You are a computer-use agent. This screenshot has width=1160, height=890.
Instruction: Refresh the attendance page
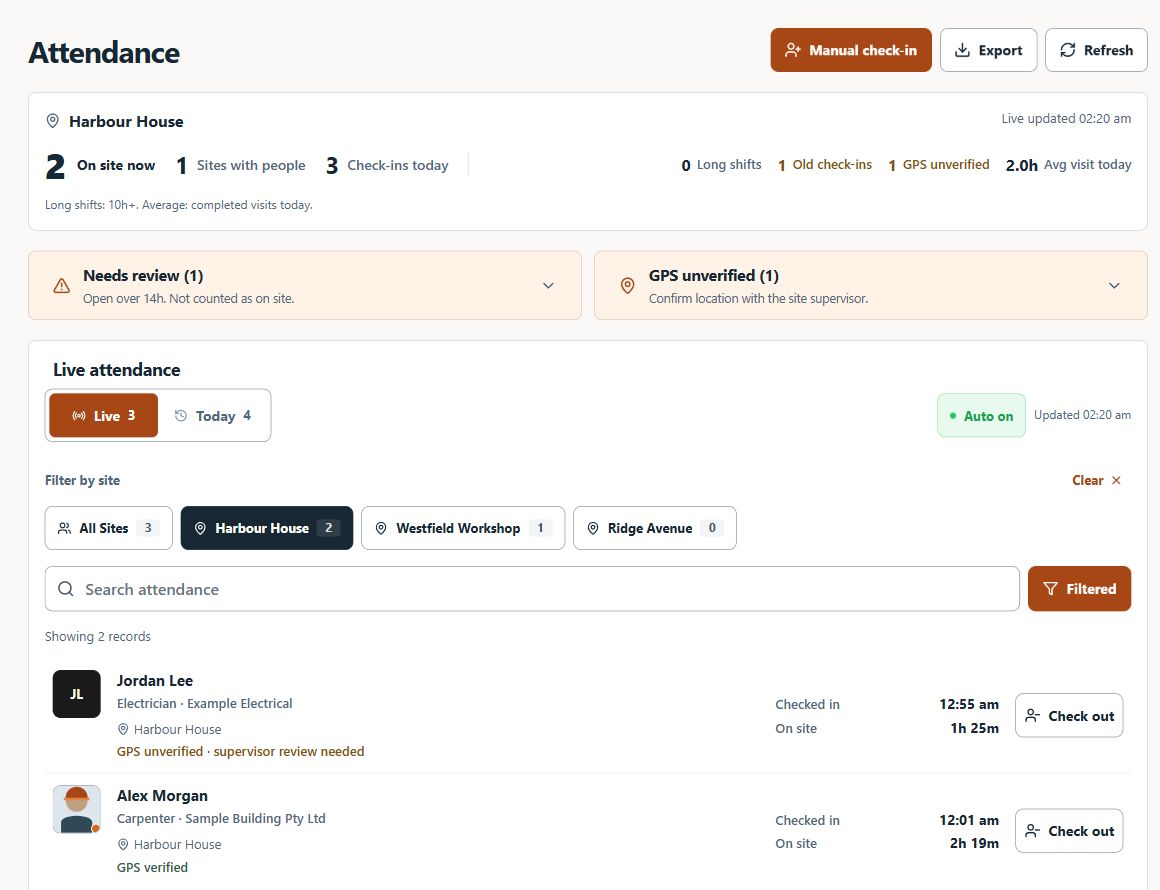tap(1096, 50)
